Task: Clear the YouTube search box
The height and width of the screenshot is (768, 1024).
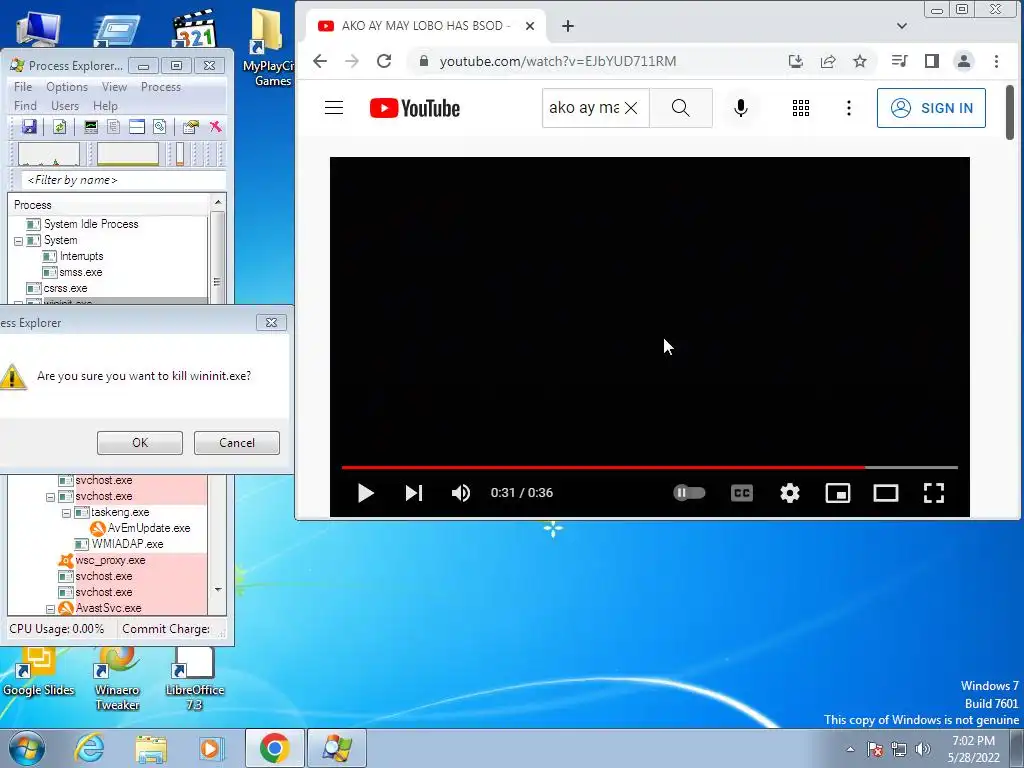Action: click(631, 108)
